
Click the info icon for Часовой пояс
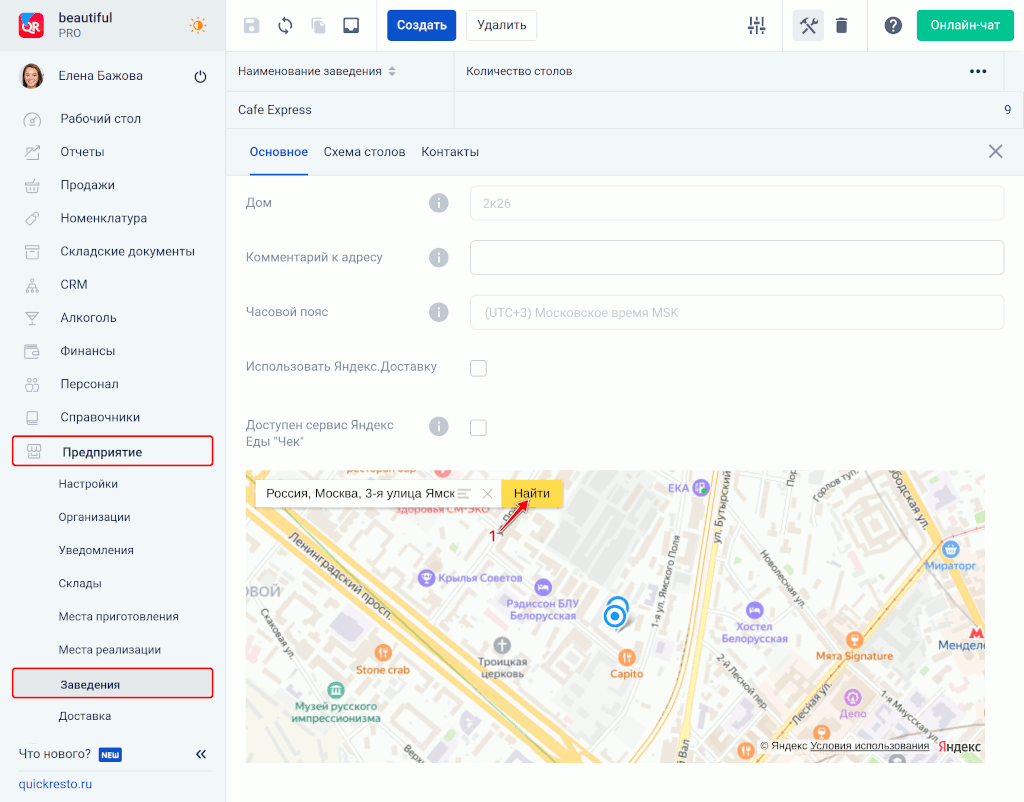[x=439, y=312]
